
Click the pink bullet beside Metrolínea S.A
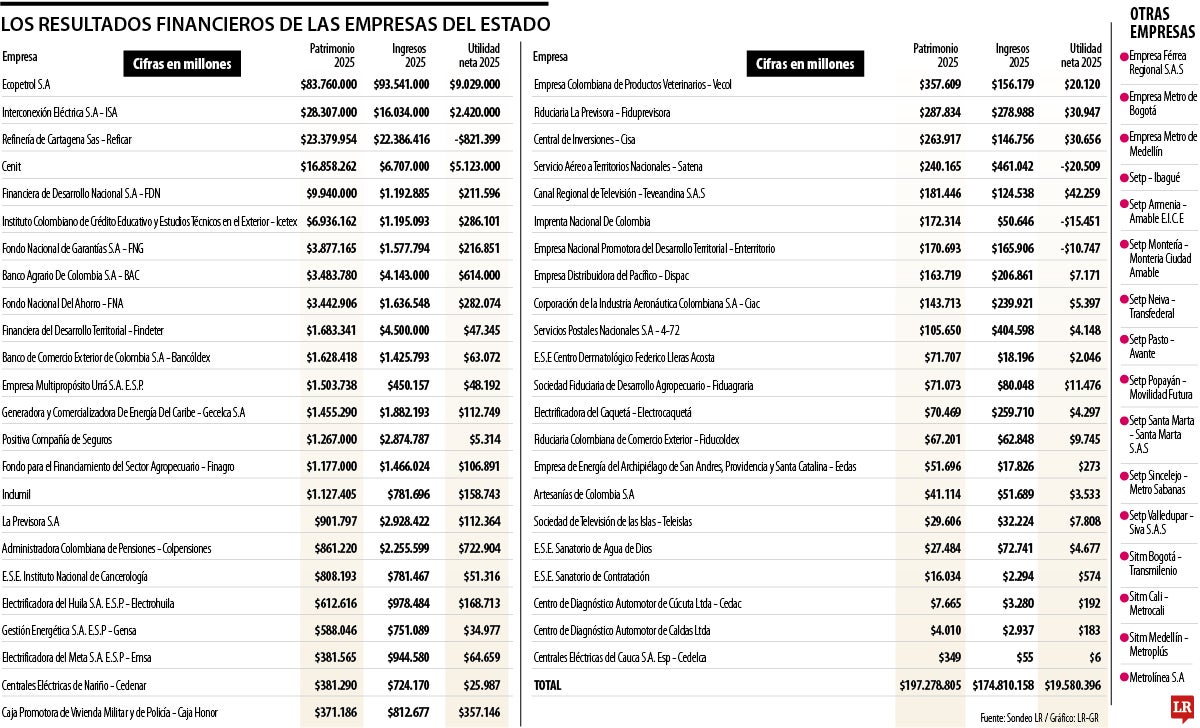coord(1125,678)
